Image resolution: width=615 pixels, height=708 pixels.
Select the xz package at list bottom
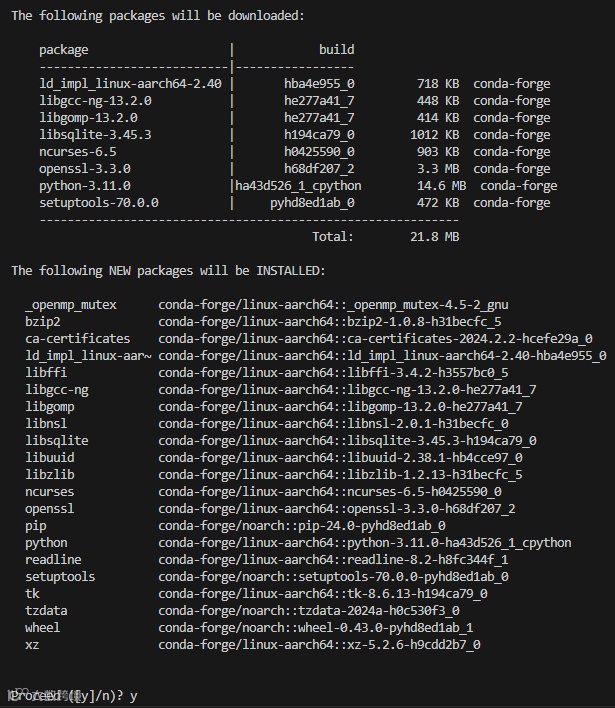tap(32, 645)
